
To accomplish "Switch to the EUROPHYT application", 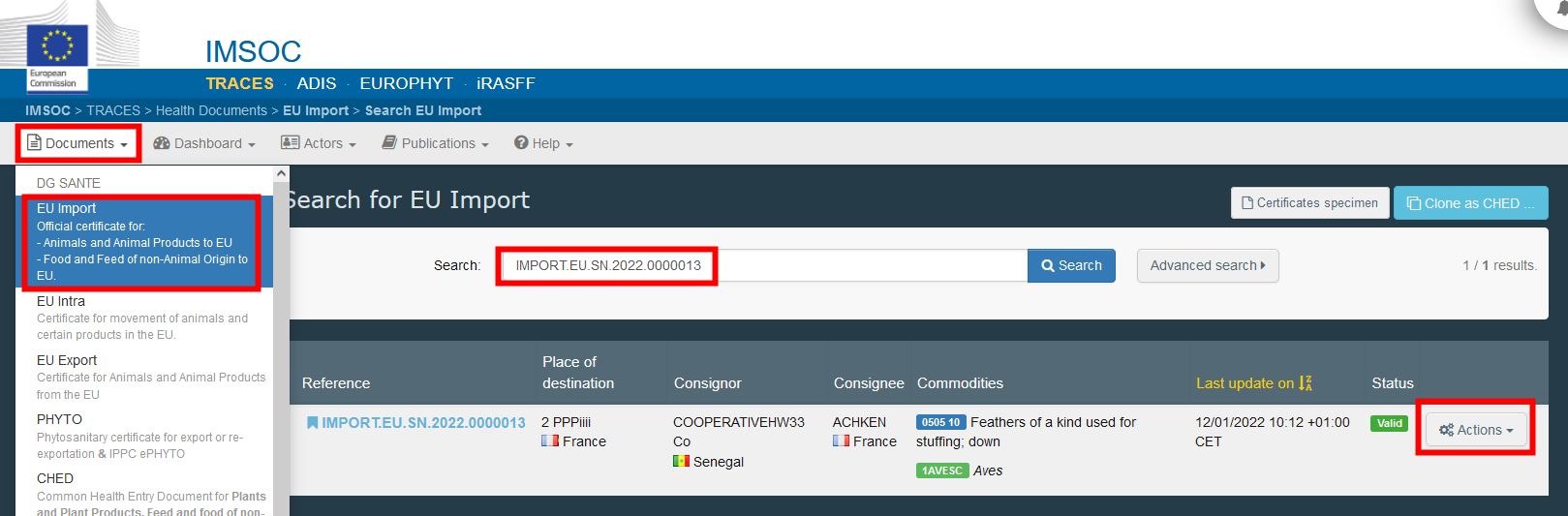I will tap(406, 83).
